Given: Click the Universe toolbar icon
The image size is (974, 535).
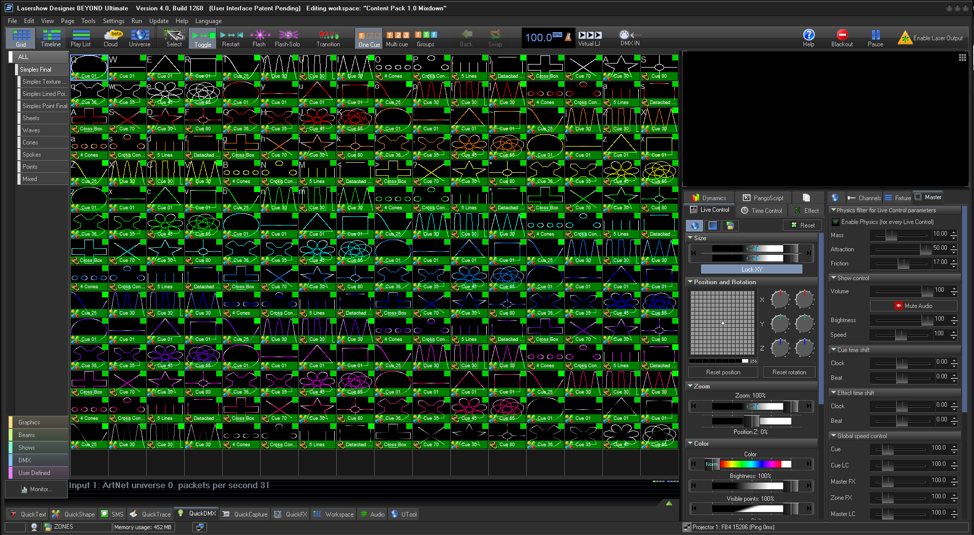Looking at the screenshot, I should 140,38.
